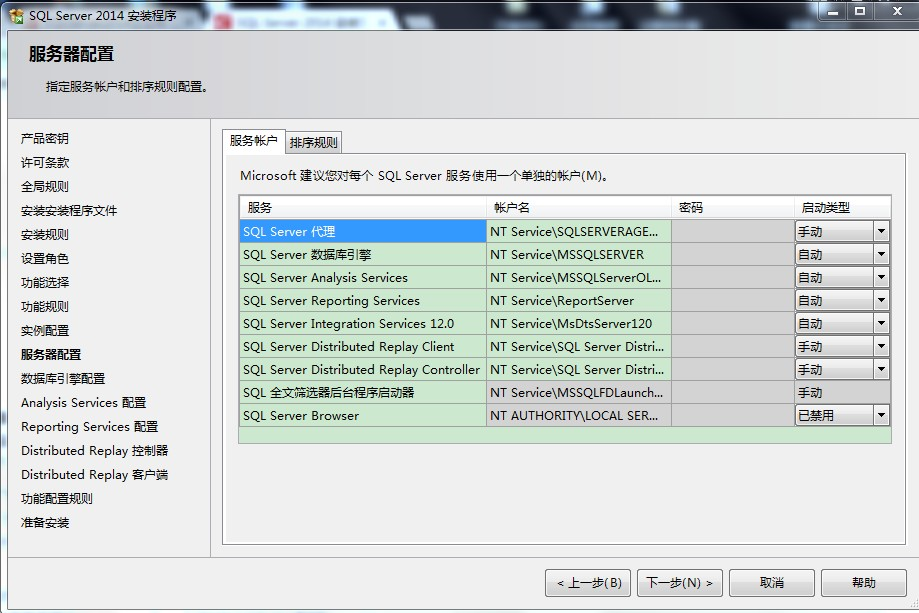The width and height of the screenshot is (919, 613).
Task: Click account name NT Service\MSSQLSERVER cell
Action: click(x=579, y=254)
